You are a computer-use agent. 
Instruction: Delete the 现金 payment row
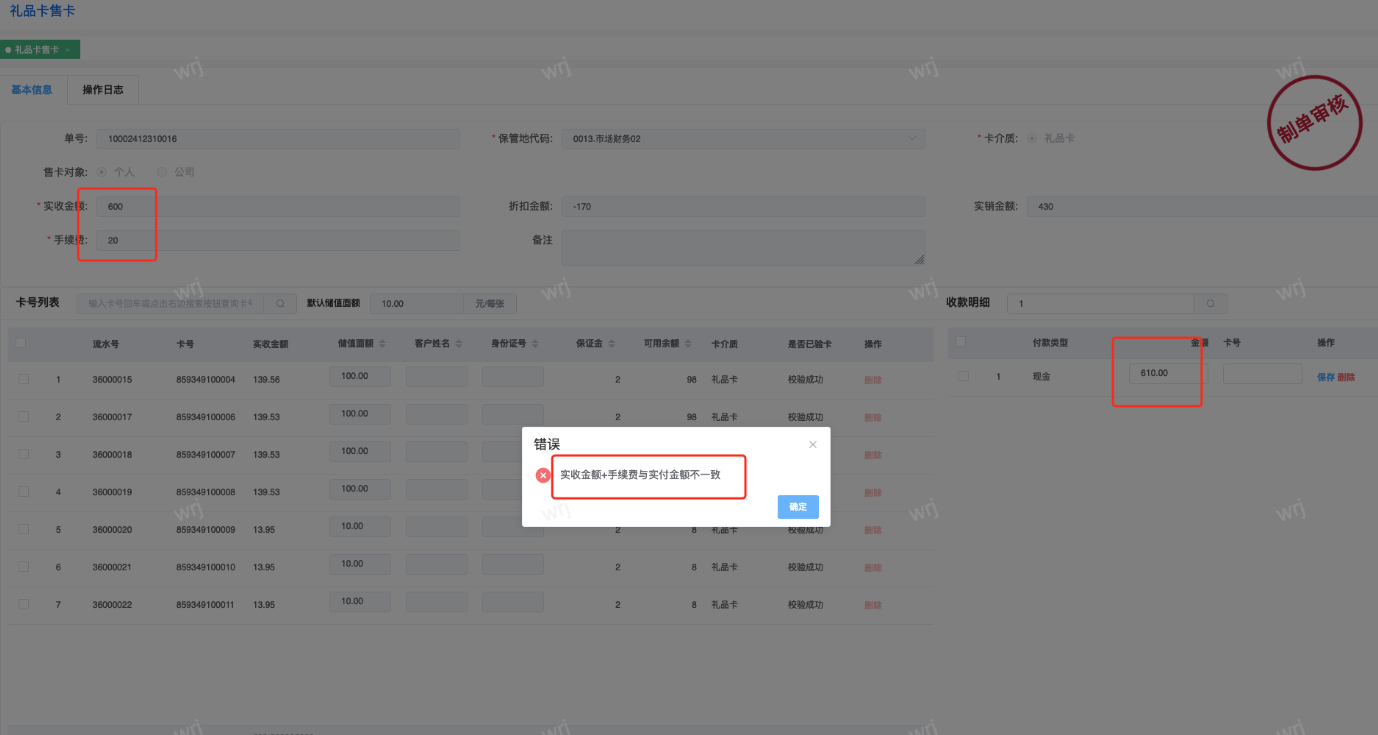pyautogui.click(x=1346, y=377)
